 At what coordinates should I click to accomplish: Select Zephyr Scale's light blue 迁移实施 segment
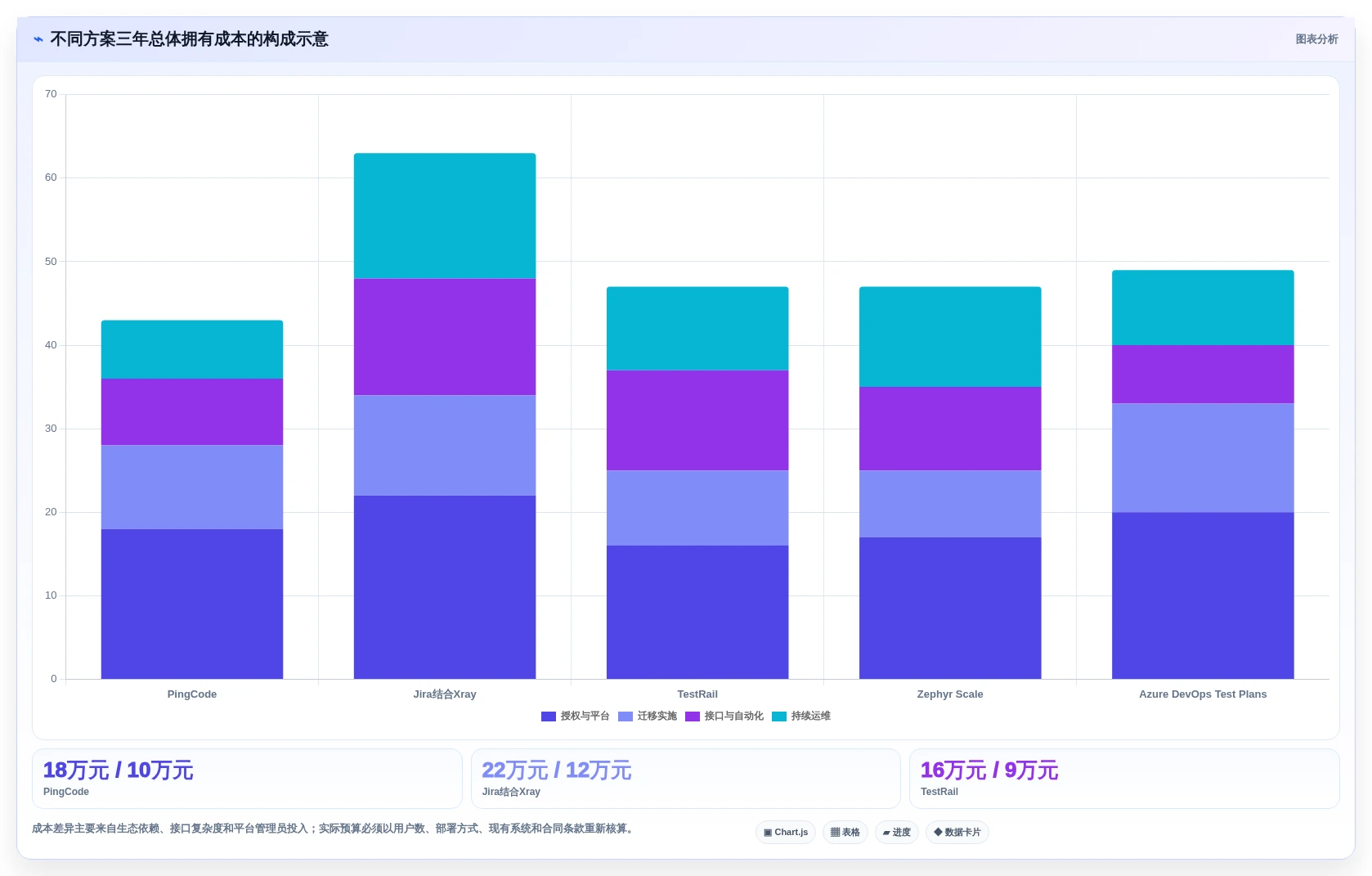[x=950, y=504]
